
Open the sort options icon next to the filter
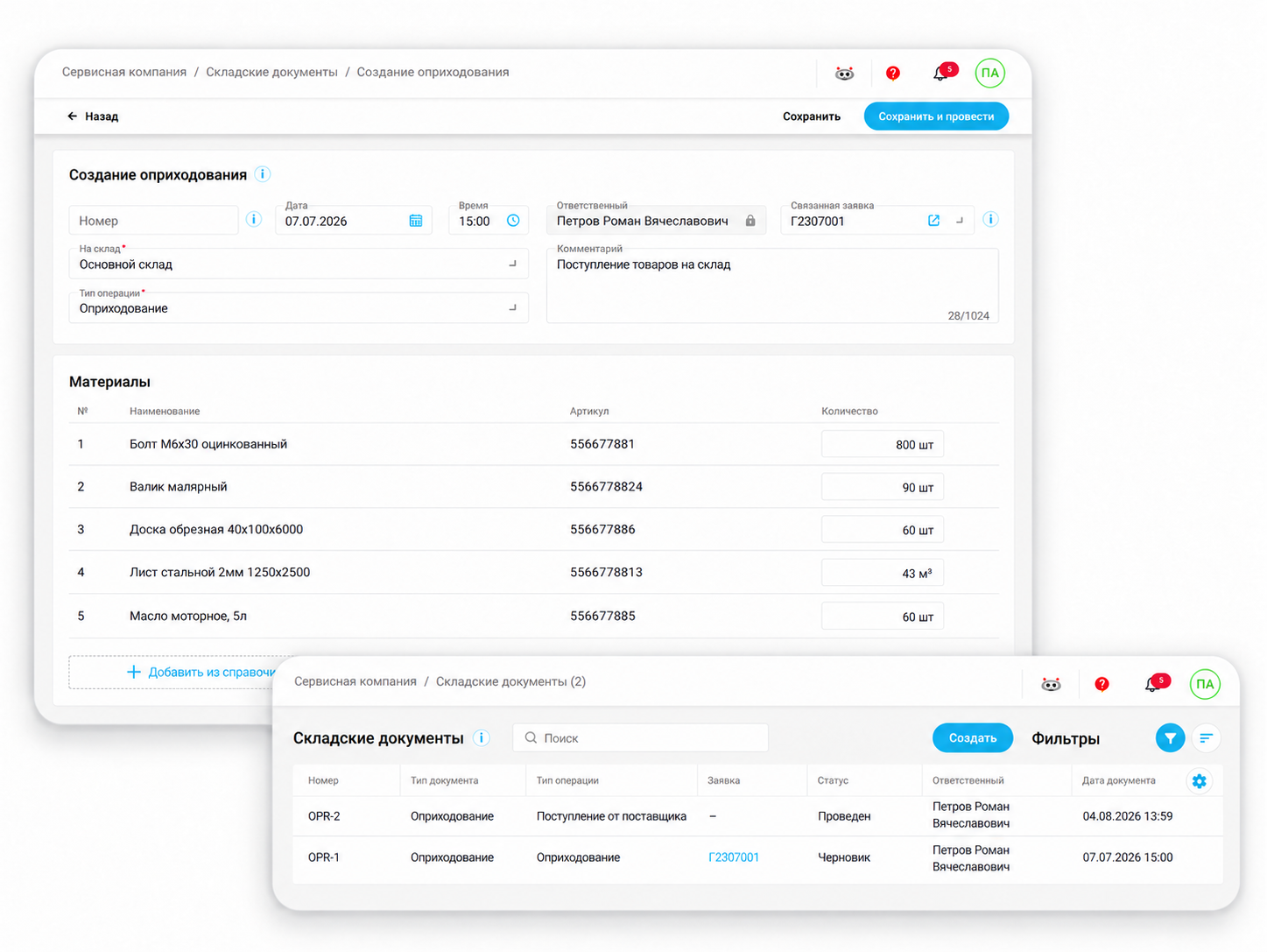(x=1206, y=738)
